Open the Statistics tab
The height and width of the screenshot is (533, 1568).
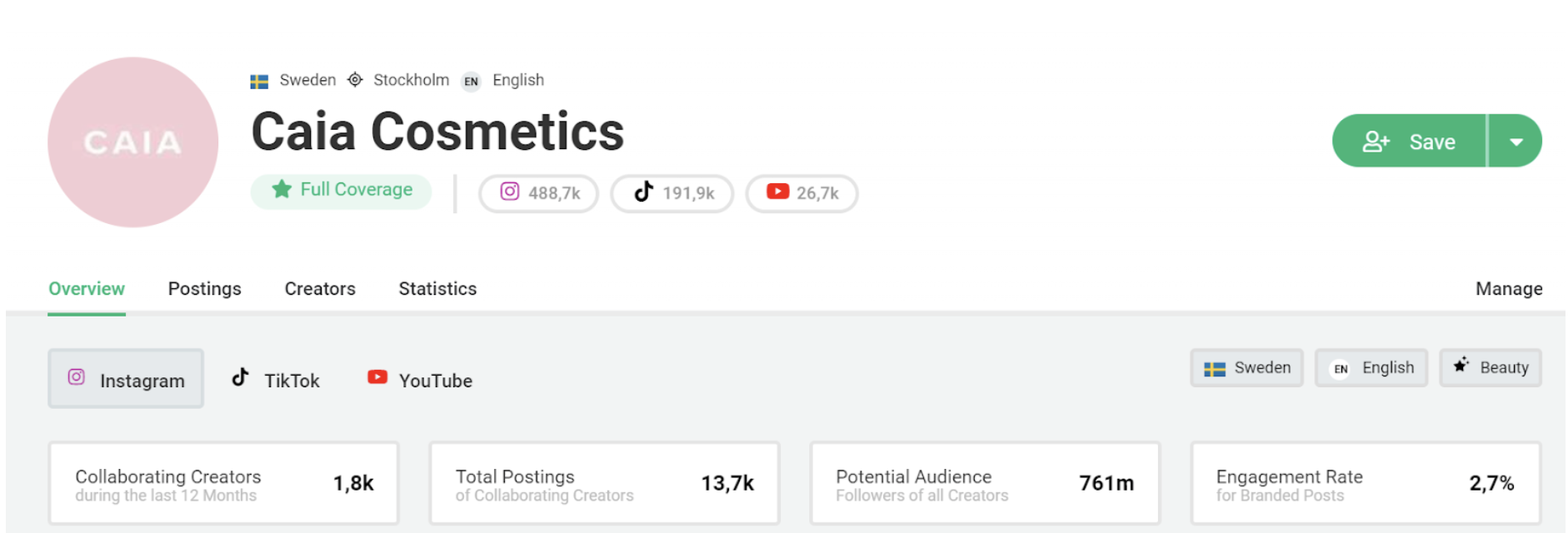437,289
